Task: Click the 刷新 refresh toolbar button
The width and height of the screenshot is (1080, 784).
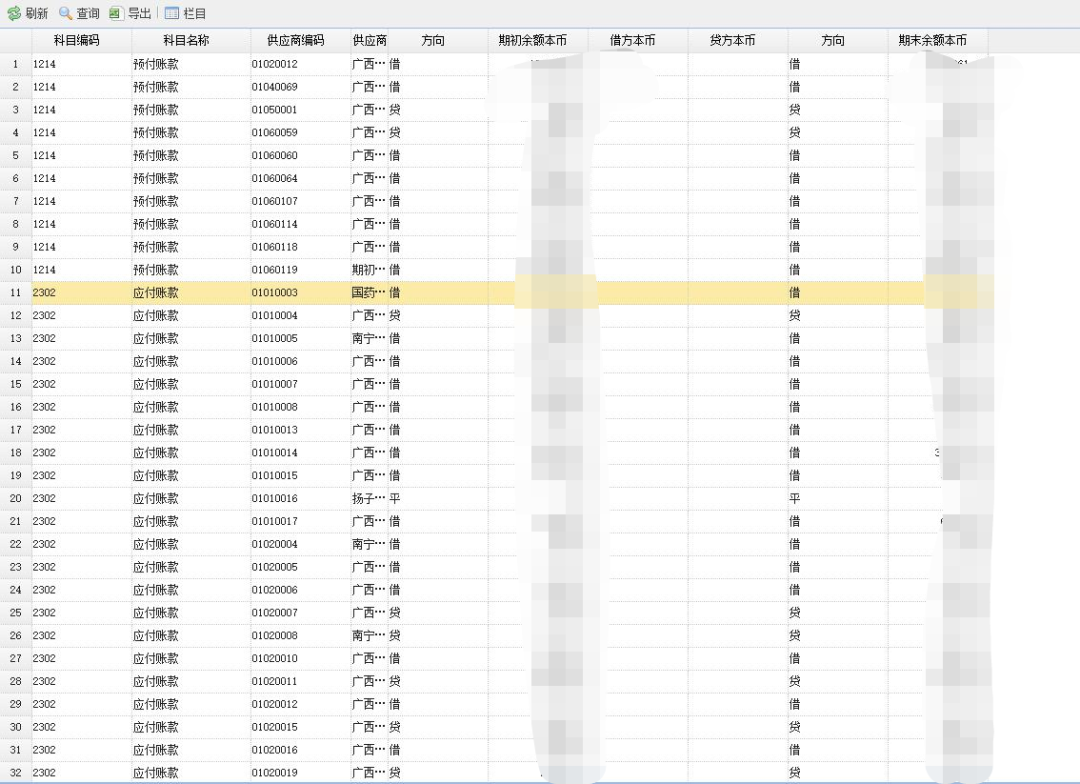Action: click(x=28, y=13)
